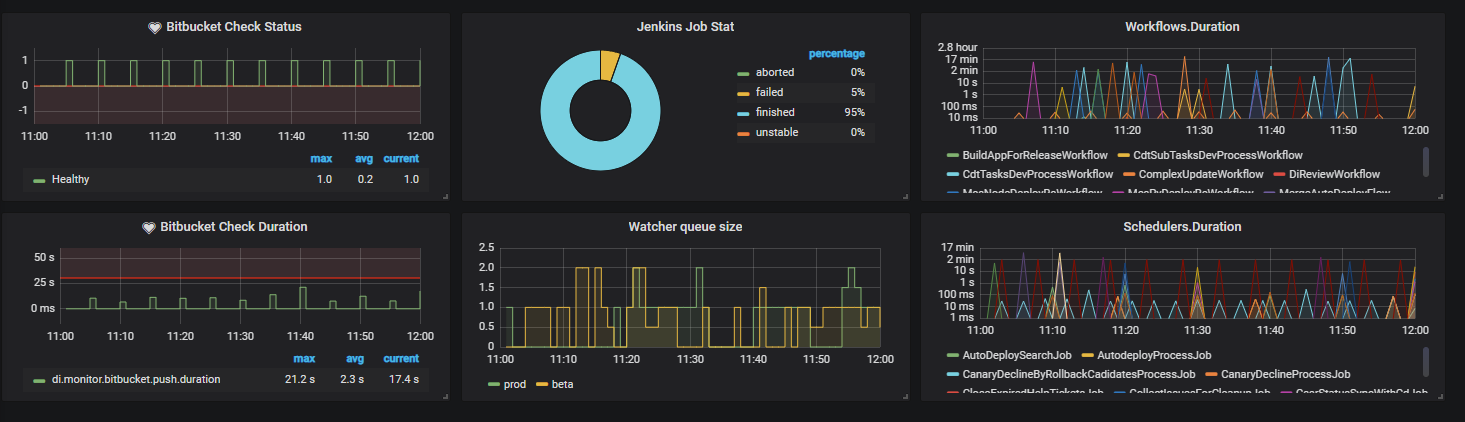Click failed legend yellow color swatch
1465x422 pixels.
pos(743,93)
